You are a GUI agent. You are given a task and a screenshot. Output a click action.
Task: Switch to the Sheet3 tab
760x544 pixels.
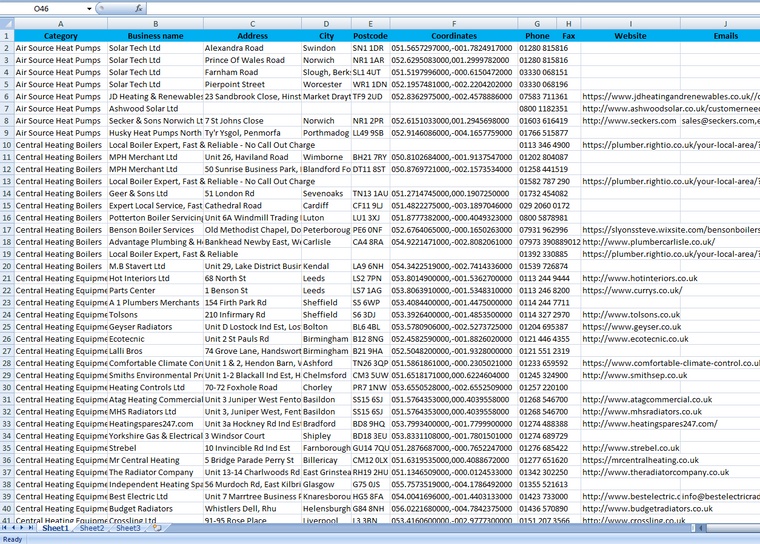click(x=128, y=528)
